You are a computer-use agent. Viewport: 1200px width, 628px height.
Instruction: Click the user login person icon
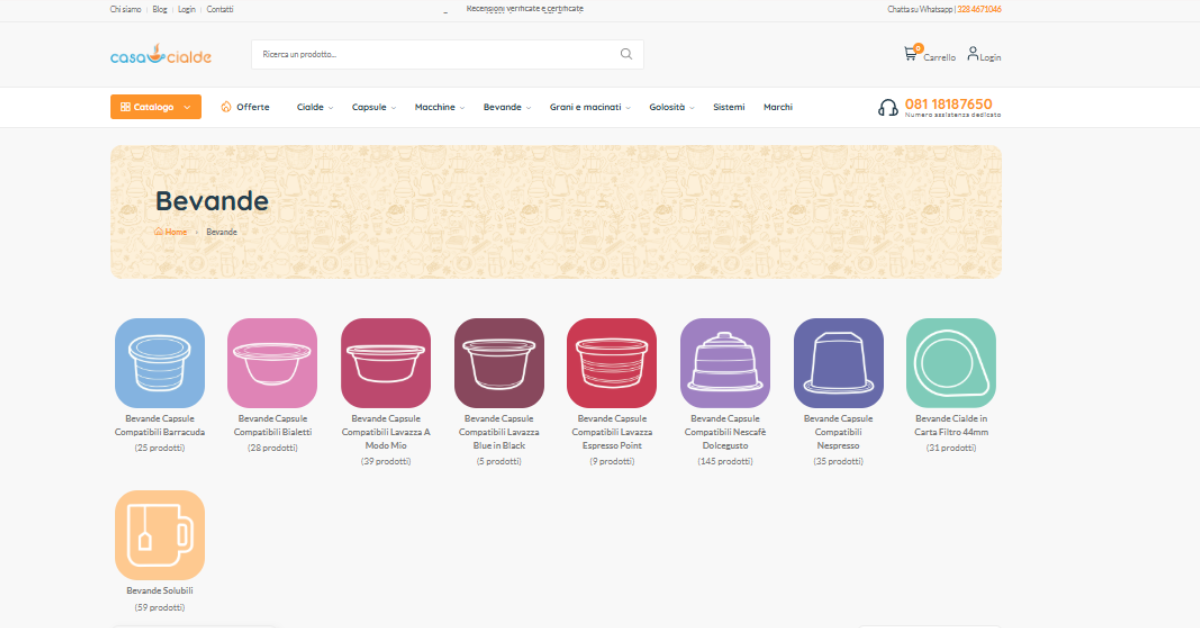[x=973, y=53]
